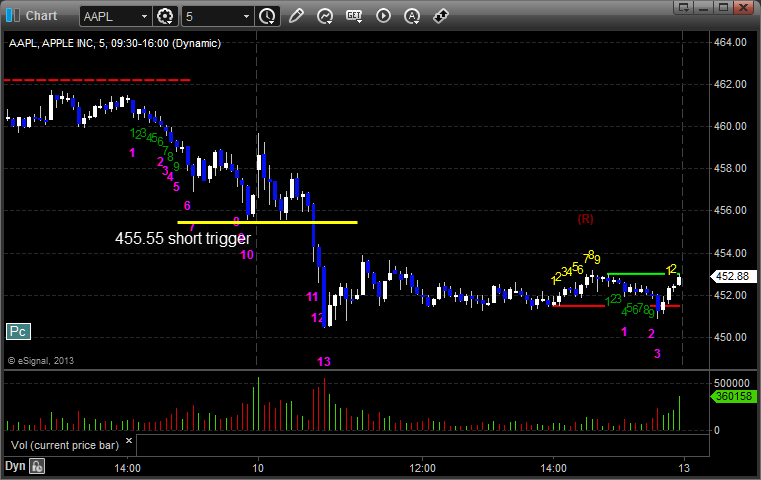The image size is (761, 480).
Task: Minimize the Chart window
Action: pos(704,7)
